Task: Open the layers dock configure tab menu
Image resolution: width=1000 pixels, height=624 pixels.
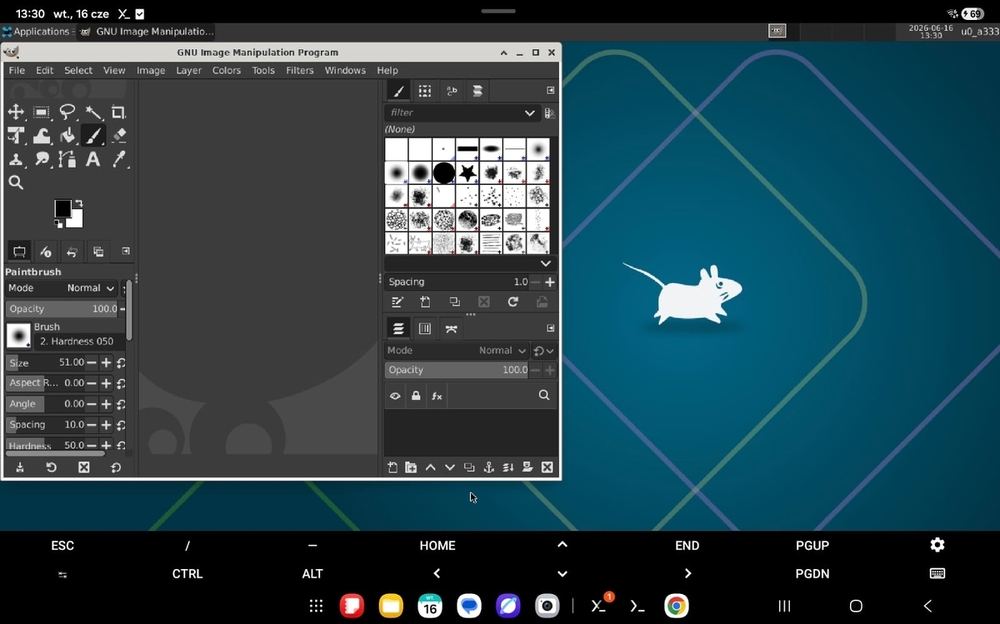Action: click(x=550, y=328)
